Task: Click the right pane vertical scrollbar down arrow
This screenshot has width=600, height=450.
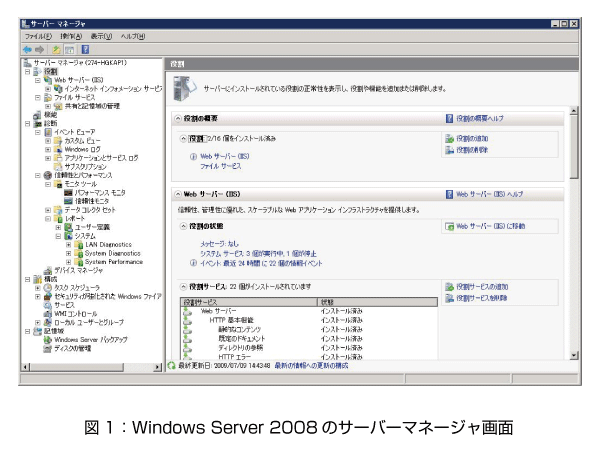Action: pyautogui.click(x=574, y=355)
